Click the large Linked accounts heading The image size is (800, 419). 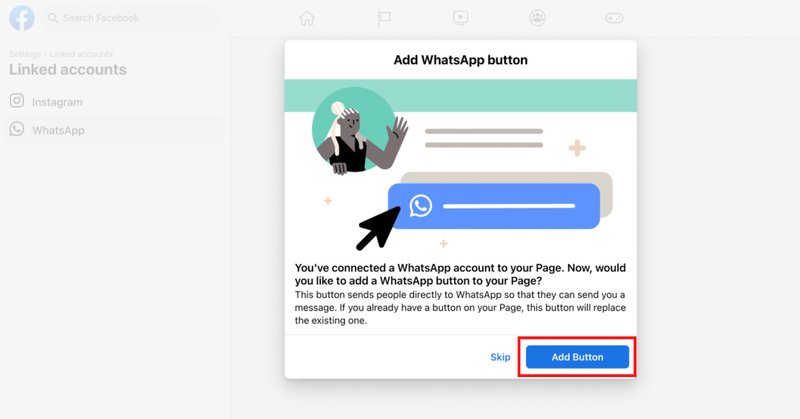[x=68, y=69]
